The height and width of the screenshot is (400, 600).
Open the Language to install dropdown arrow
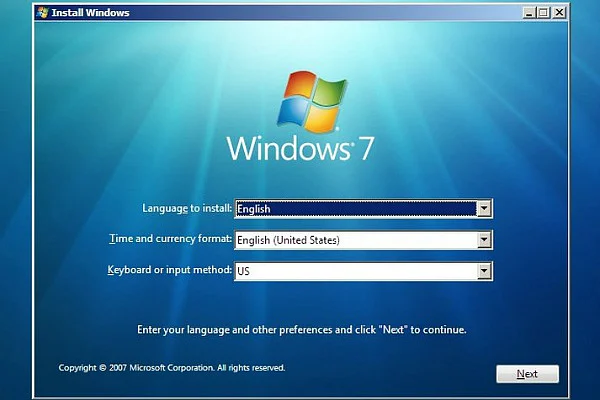pyautogui.click(x=484, y=209)
